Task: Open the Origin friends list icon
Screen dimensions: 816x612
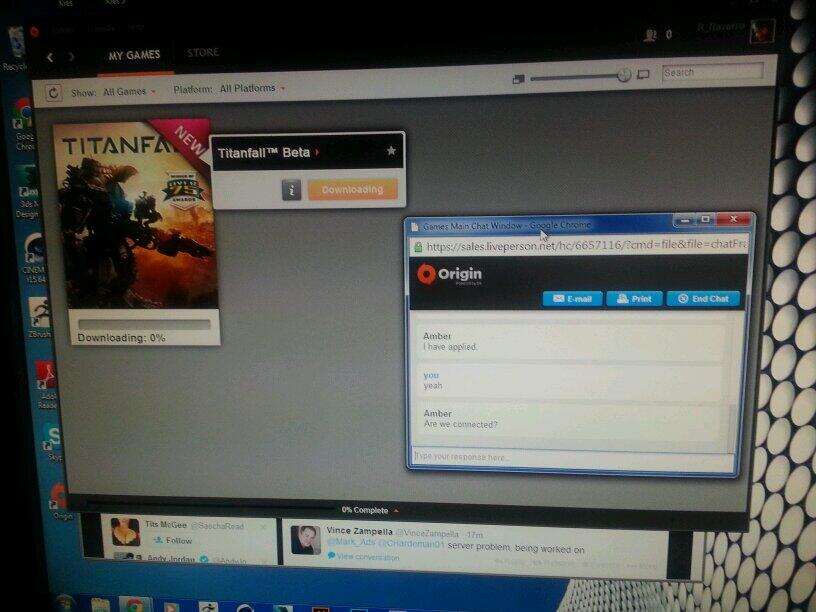Action: point(651,35)
